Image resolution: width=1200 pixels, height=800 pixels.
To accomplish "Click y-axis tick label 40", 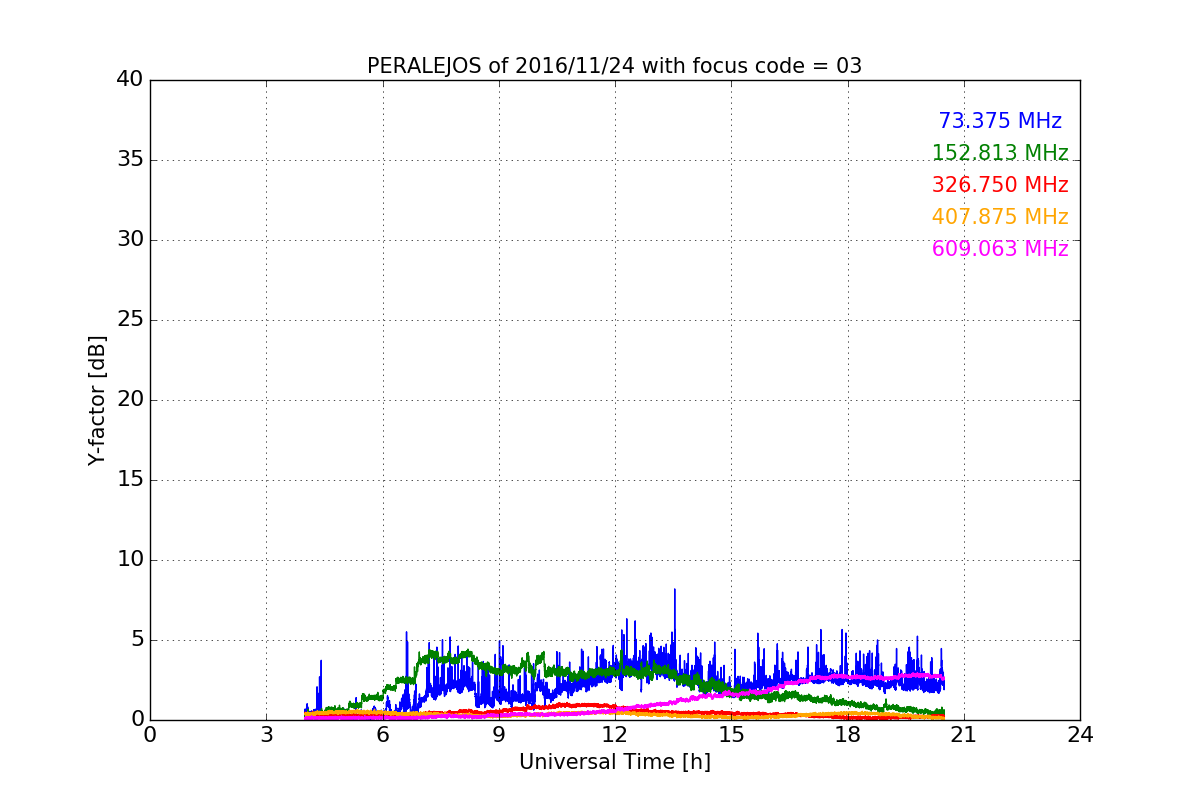I will pyautogui.click(x=129, y=80).
